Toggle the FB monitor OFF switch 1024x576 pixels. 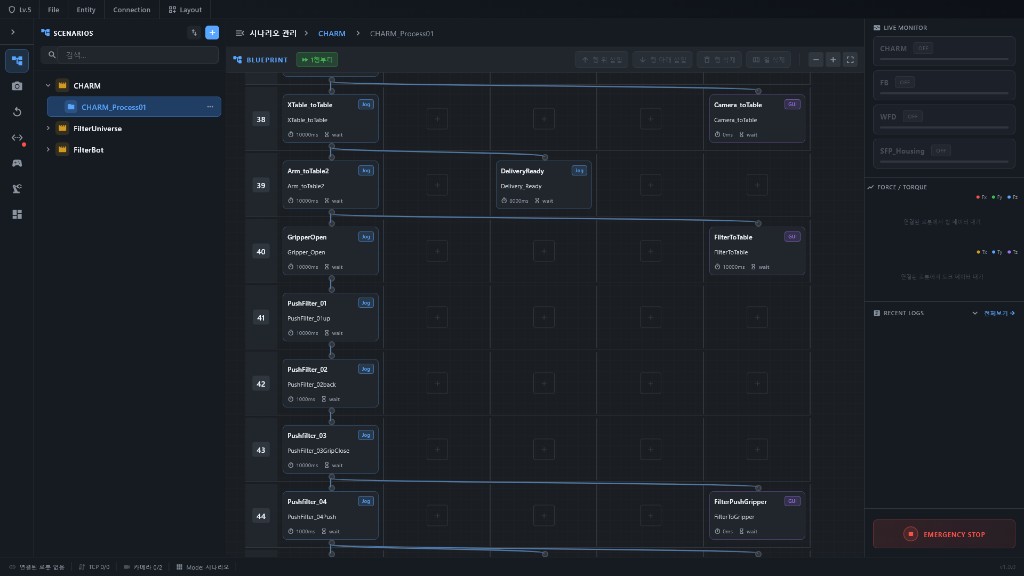coord(904,82)
